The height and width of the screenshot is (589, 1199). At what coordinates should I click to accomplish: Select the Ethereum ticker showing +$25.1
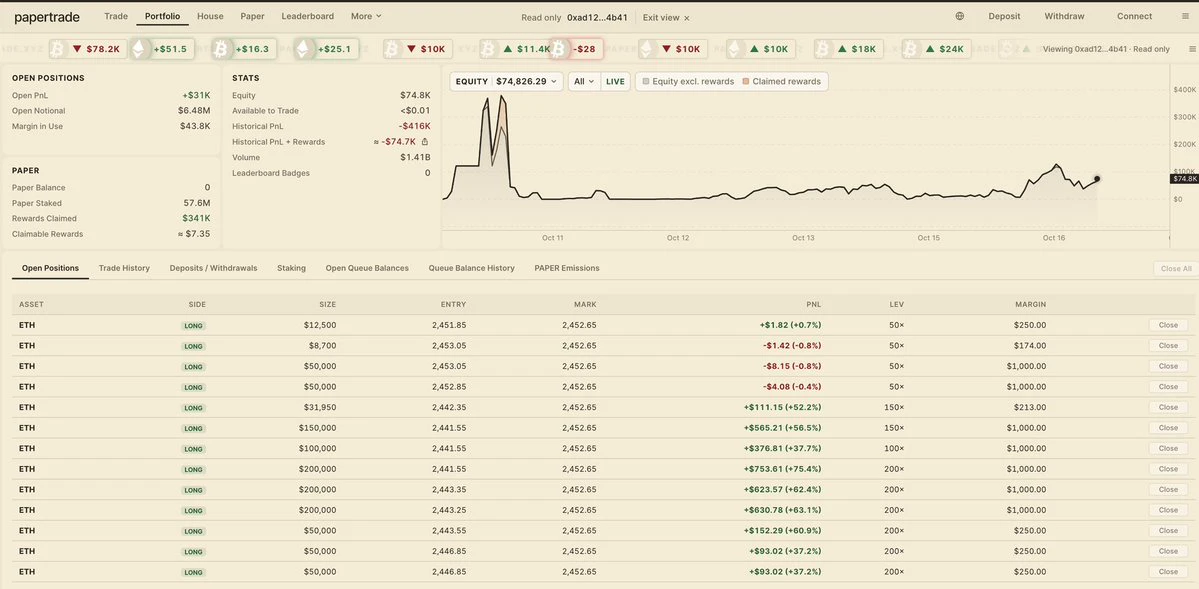click(327, 49)
